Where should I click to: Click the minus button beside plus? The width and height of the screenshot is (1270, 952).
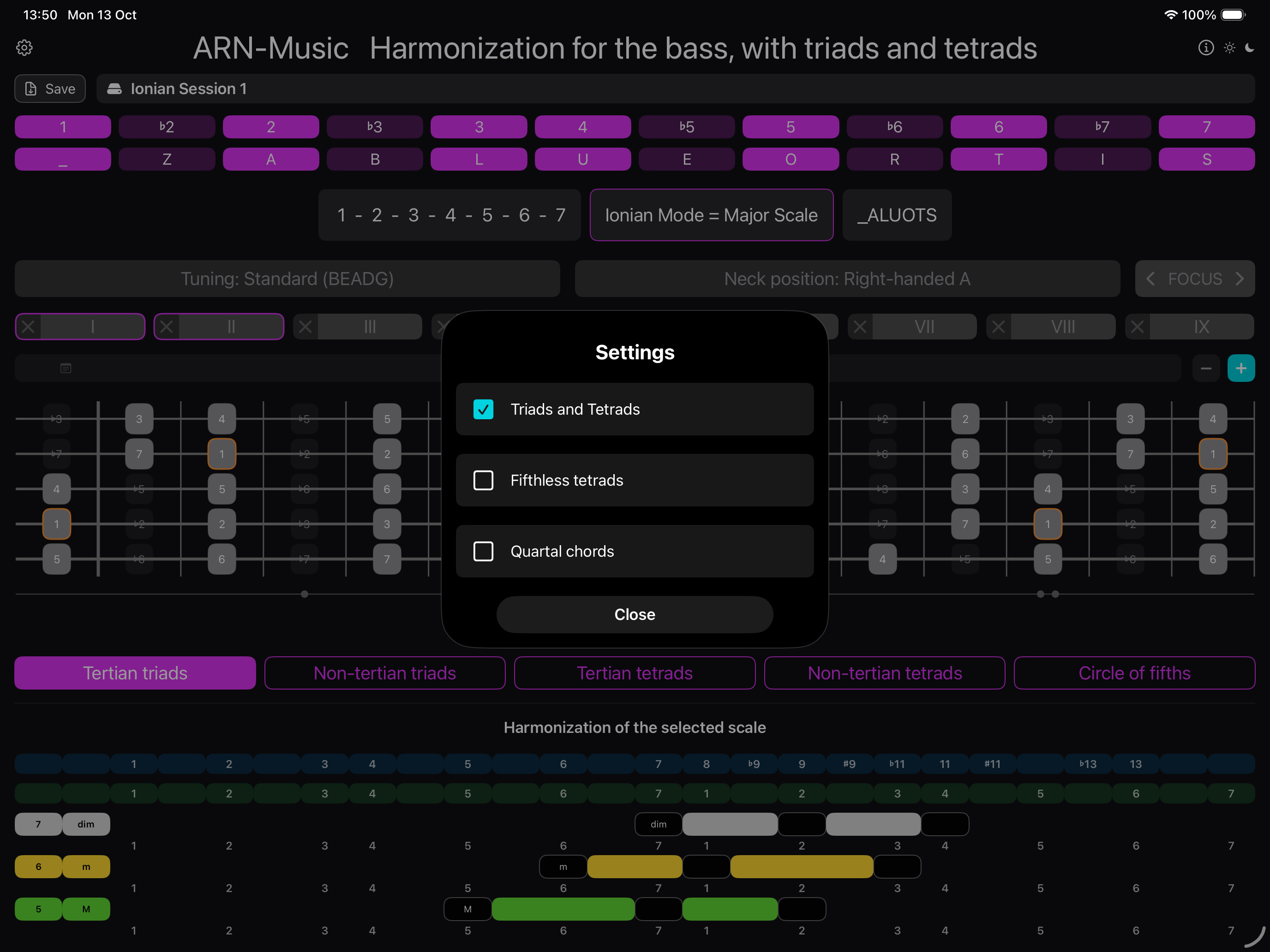point(1206,369)
